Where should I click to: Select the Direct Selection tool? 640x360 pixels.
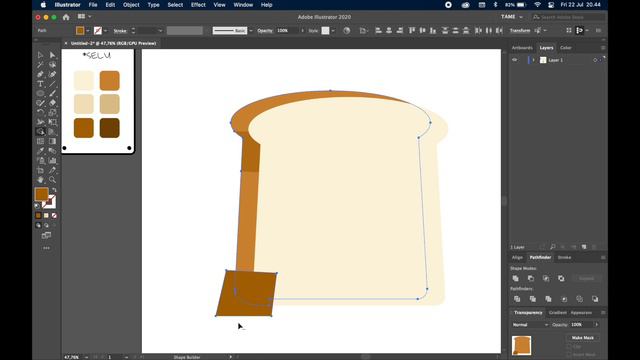52,55
